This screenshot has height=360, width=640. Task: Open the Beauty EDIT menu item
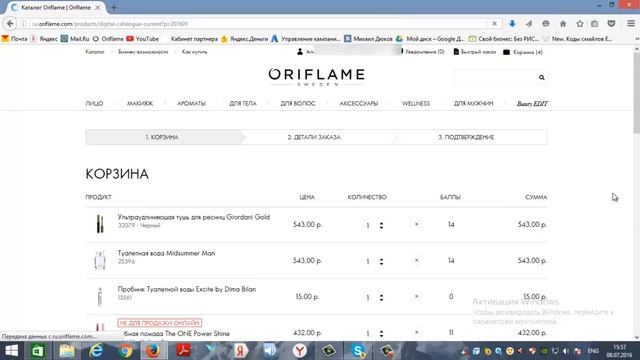pos(532,104)
